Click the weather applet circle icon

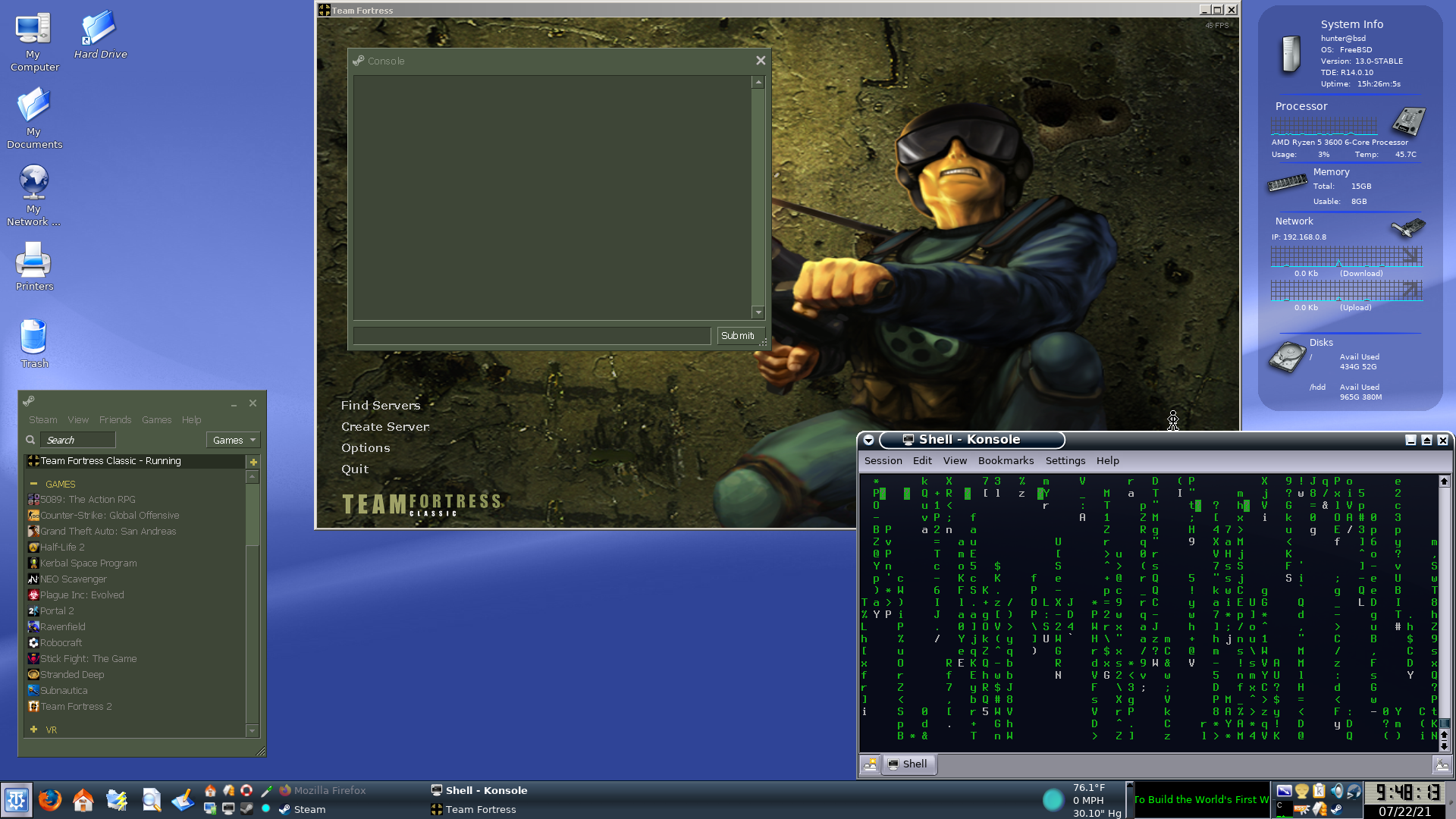[1053, 800]
